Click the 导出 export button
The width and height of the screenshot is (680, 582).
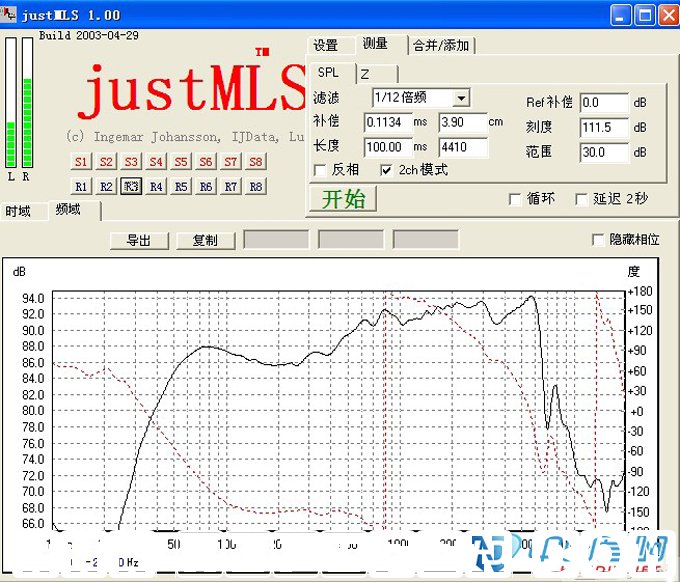(x=139, y=241)
